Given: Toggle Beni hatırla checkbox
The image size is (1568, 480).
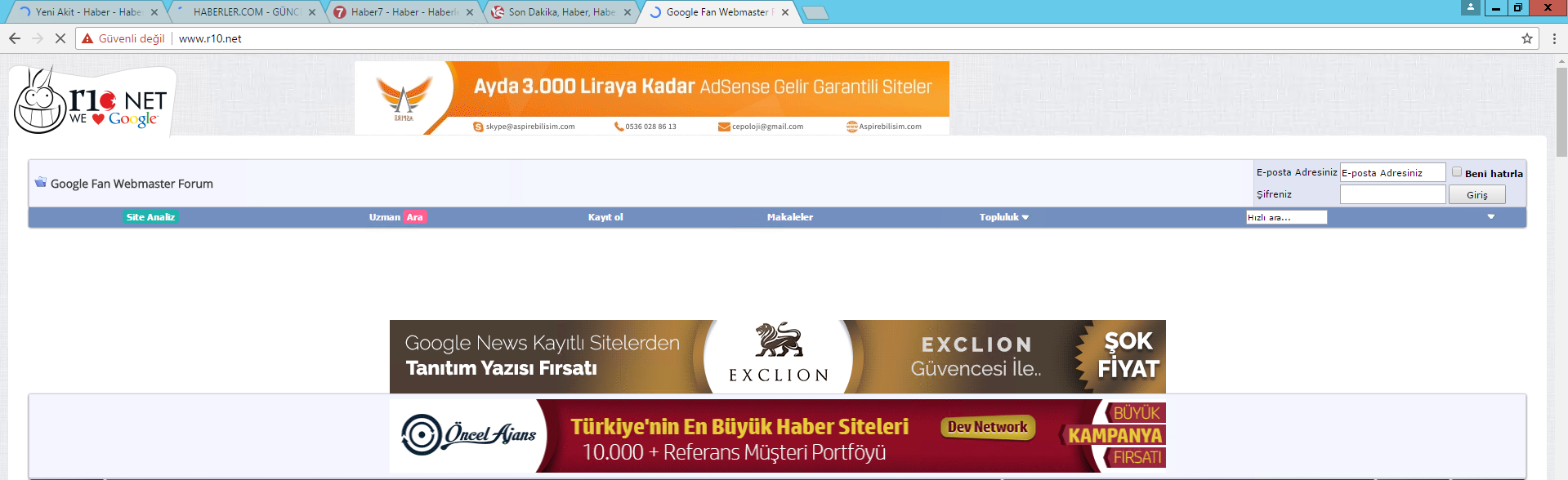Looking at the screenshot, I should click(x=1457, y=171).
